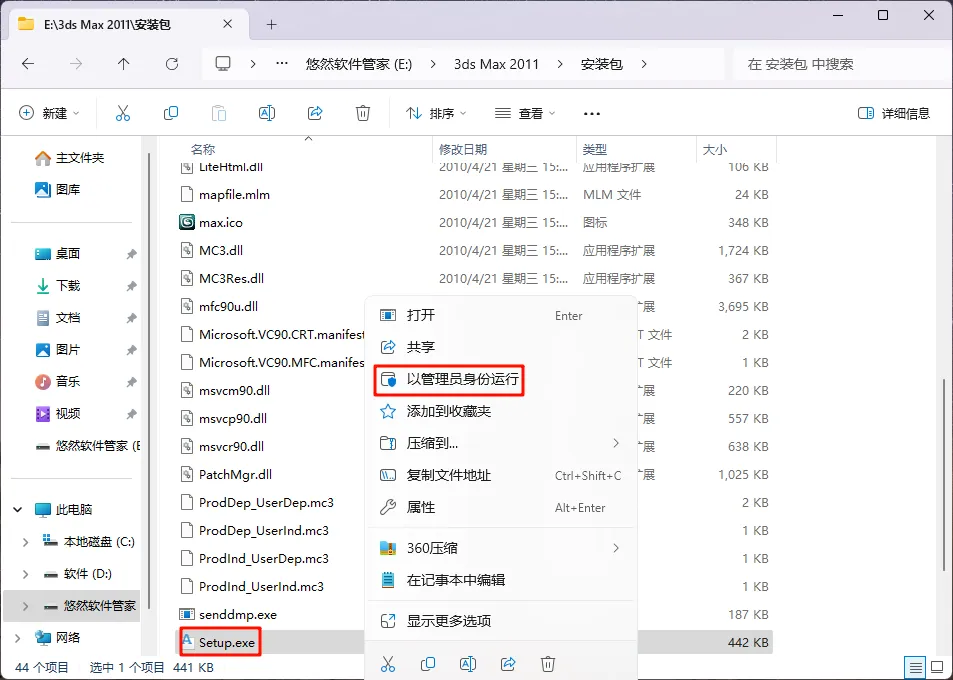This screenshot has width=953, height=680.
Task: Choose 在记事本中编辑 in the context menu
Action: (x=501, y=580)
